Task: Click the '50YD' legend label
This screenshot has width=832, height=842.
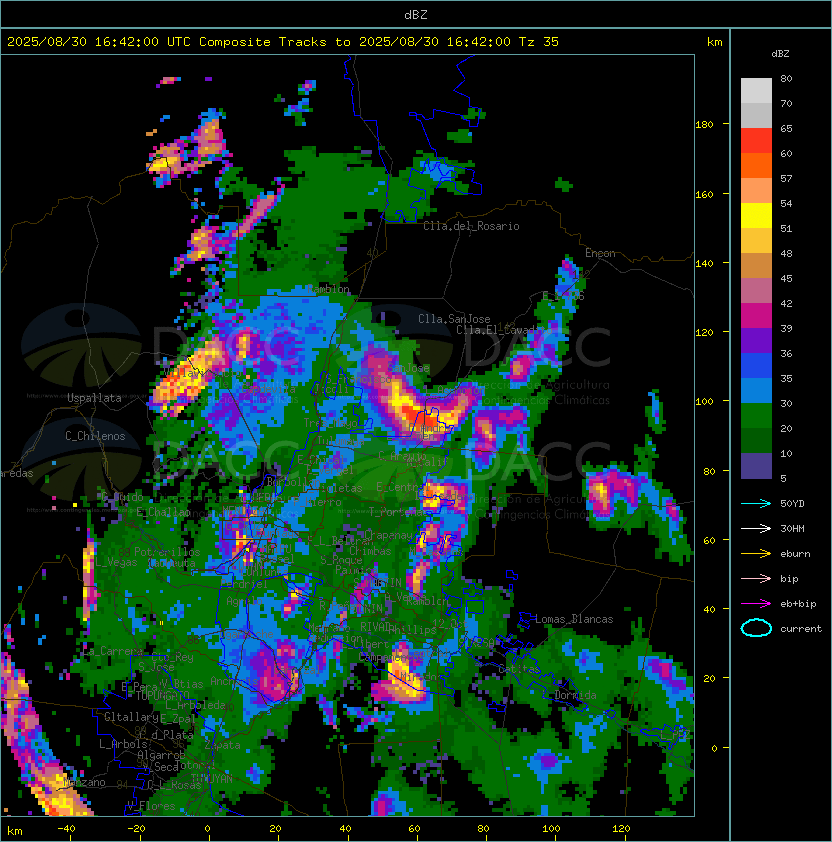Action: pyautogui.click(x=792, y=503)
